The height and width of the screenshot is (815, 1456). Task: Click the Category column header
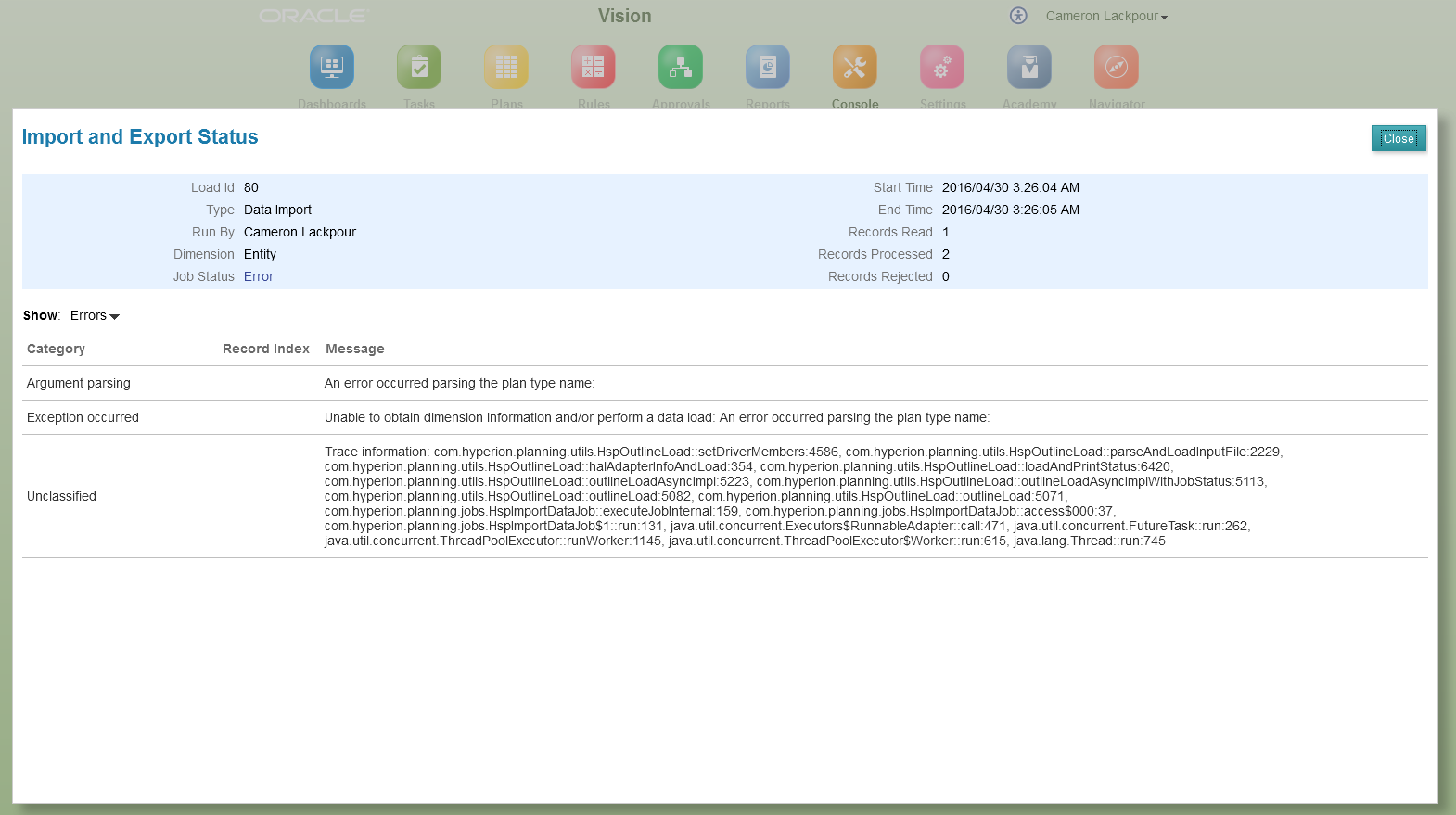(56, 349)
